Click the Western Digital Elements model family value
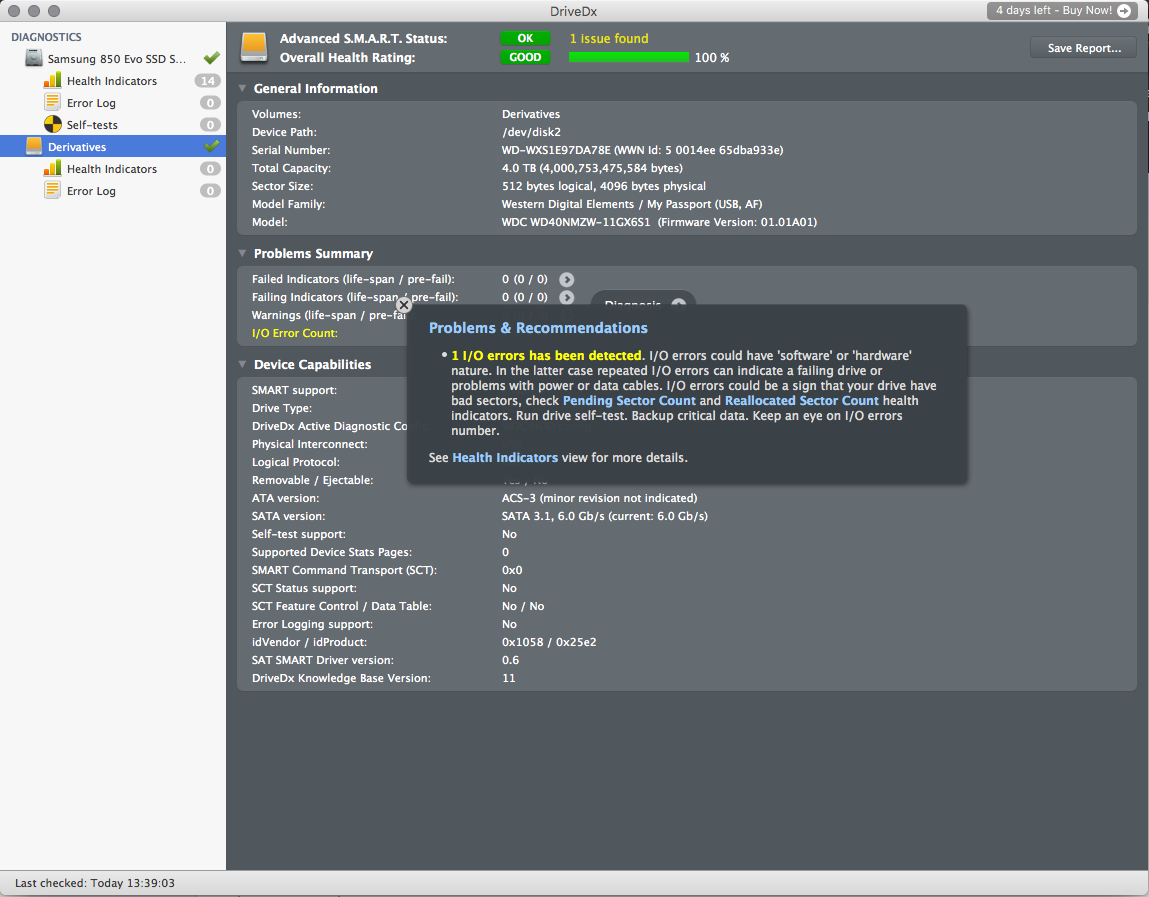Screen dimensions: 1149x897 click(632, 204)
